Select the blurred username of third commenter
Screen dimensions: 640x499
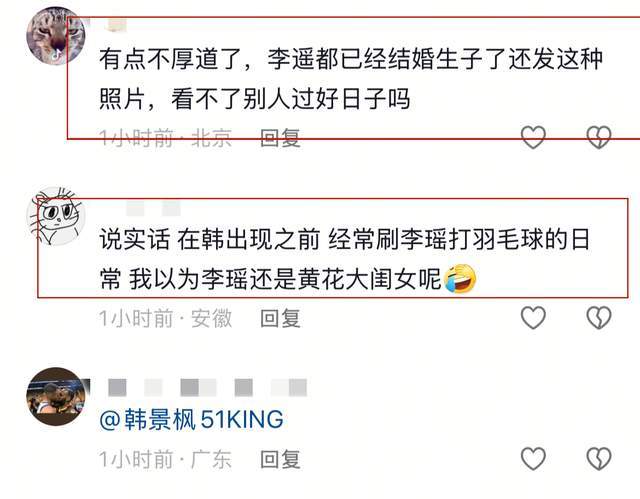tap(208, 387)
